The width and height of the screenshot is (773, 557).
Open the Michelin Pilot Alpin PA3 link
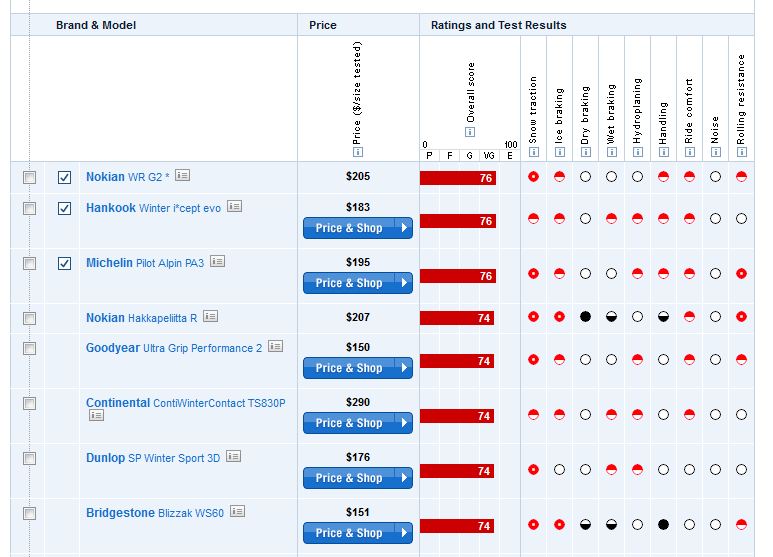coord(145,263)
